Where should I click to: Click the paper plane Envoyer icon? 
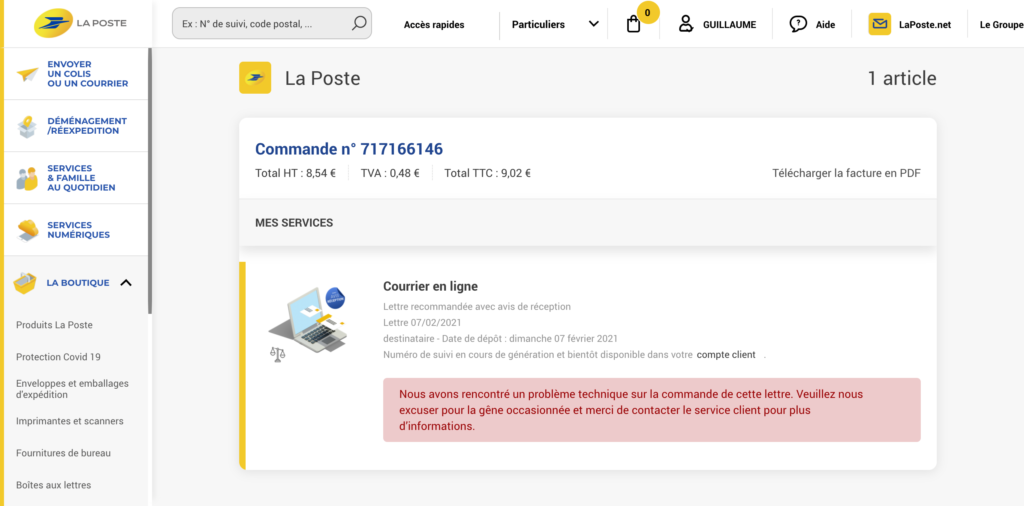click(27, 74)
